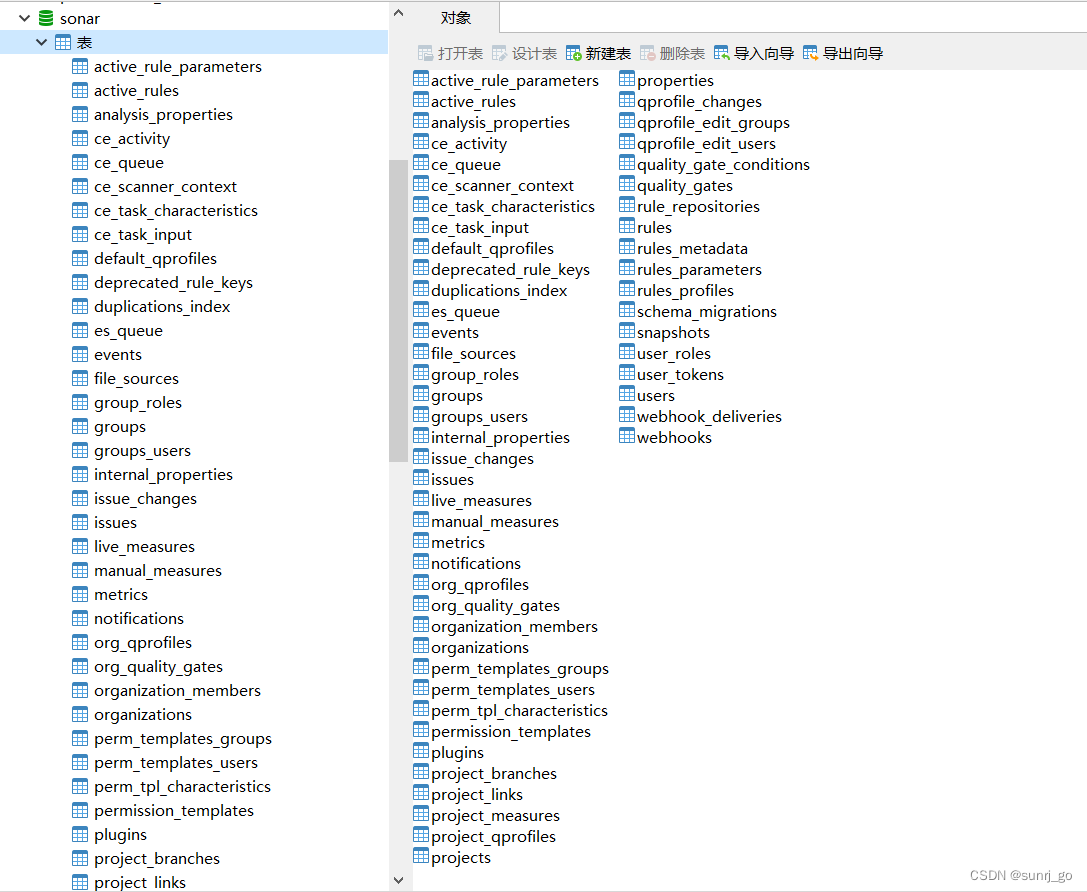Screen dimensions: 1087x892
Task: Select group_roles in the tree
Action: pos(138,403)
